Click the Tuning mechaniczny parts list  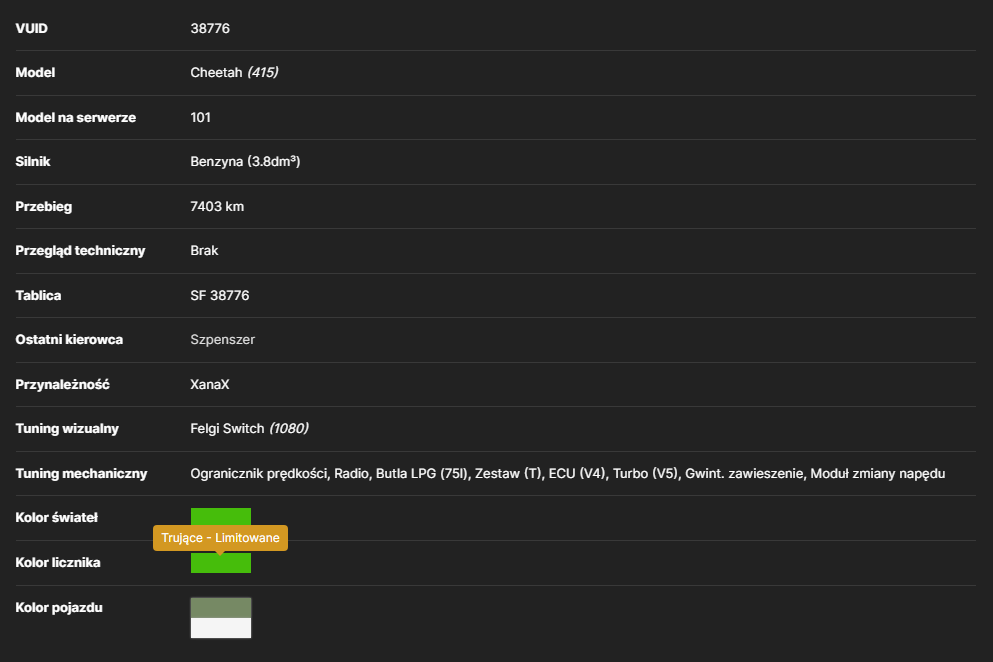pos(567,473)
